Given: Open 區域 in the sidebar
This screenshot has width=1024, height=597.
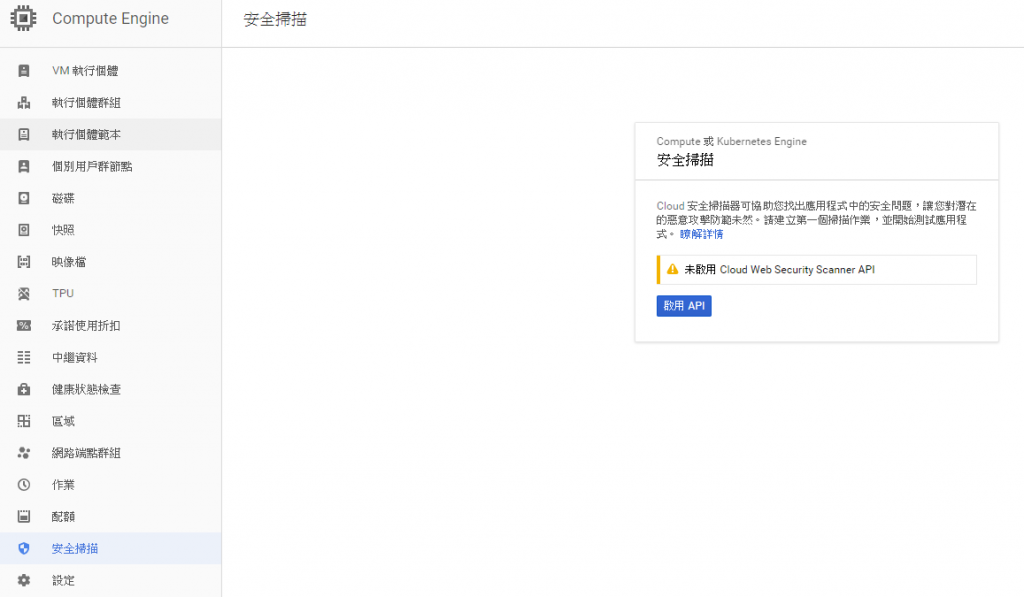Looking at the screenshot, I should point(63,421).
